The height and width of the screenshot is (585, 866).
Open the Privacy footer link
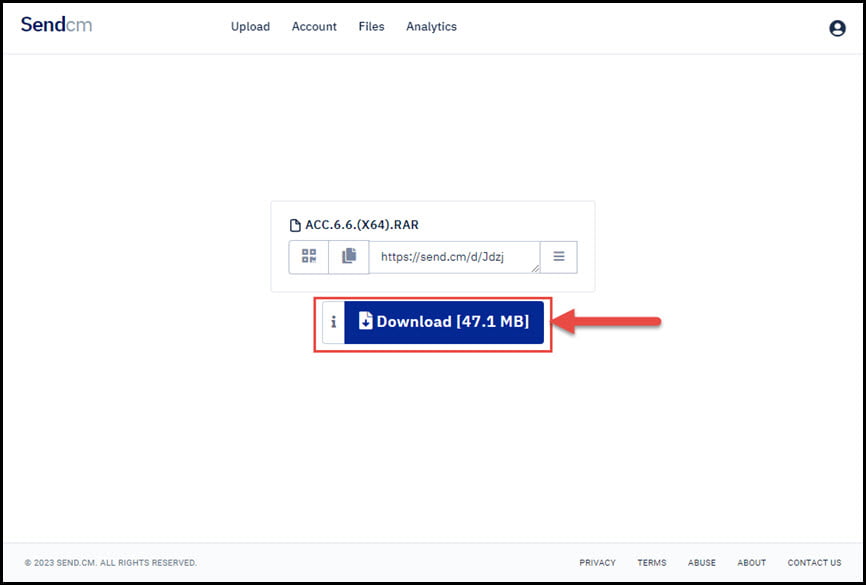pos(597,562)
